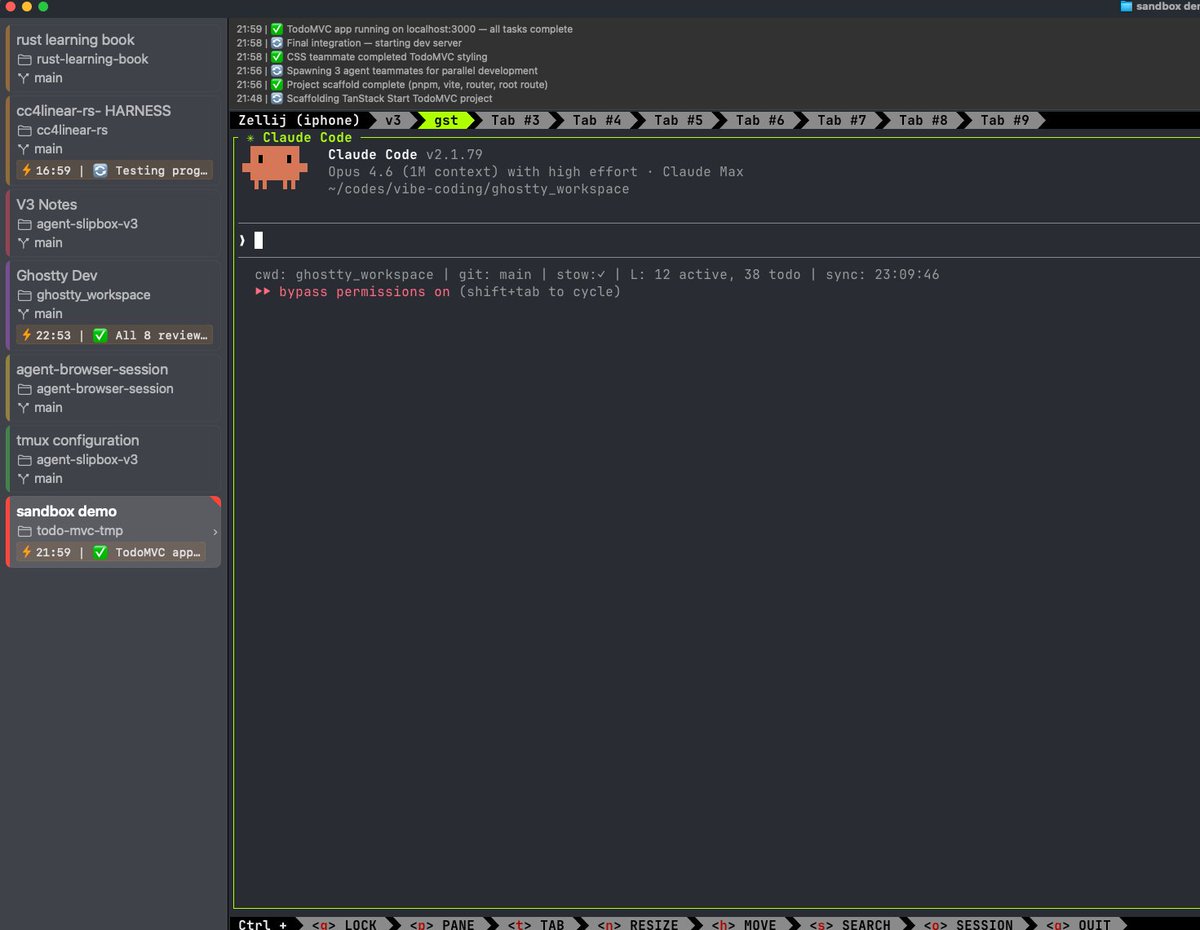Viewport: 1200px width, 930px height.
Task: Click the SEARCH mode hint in bottom bar
Action: (849, 925)
